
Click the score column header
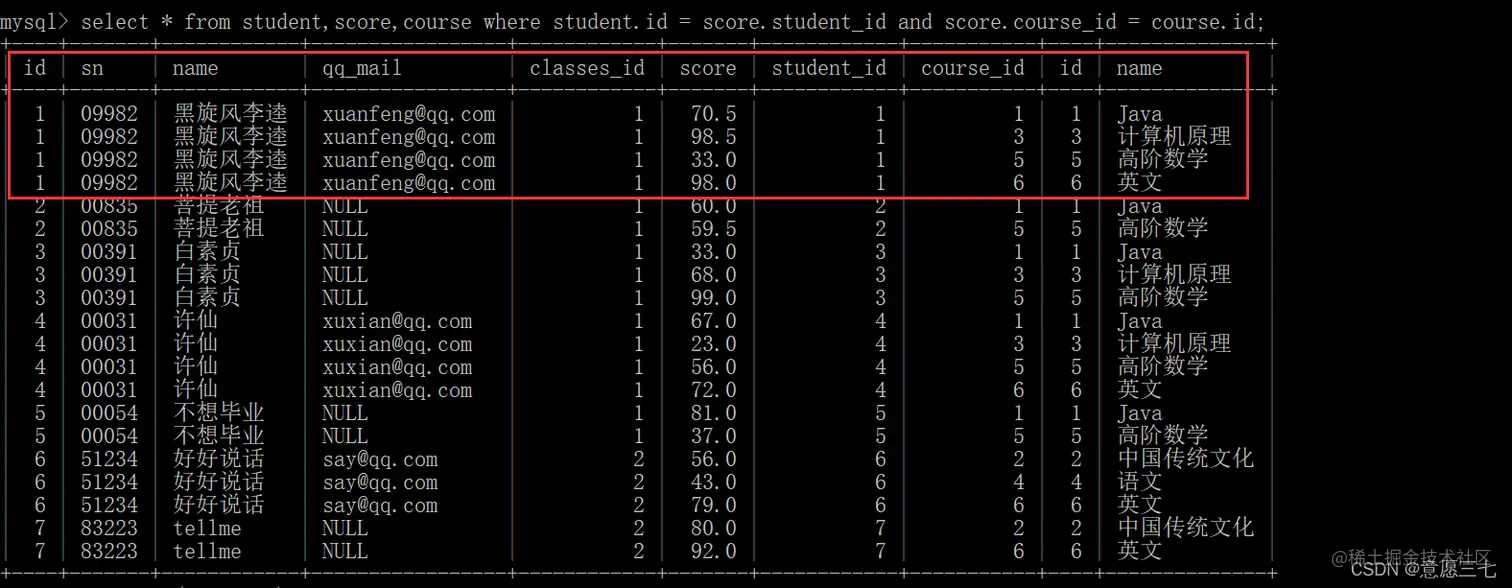point(708,68)
